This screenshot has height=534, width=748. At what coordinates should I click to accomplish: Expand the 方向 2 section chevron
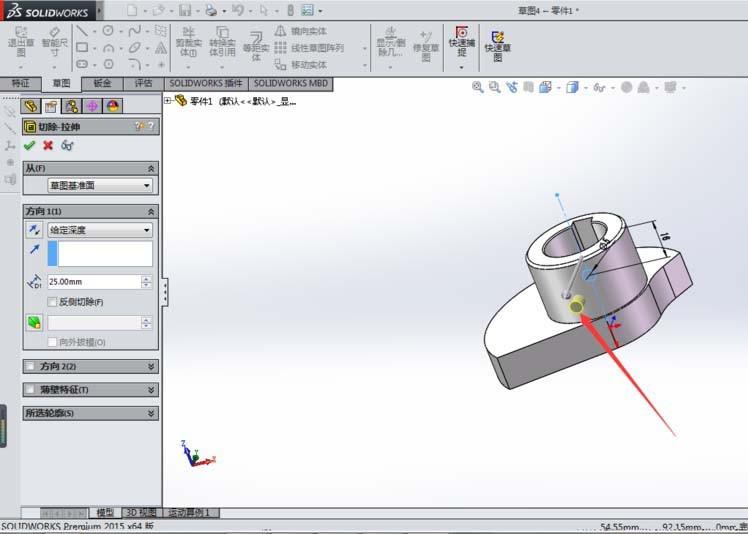(151, 366)
